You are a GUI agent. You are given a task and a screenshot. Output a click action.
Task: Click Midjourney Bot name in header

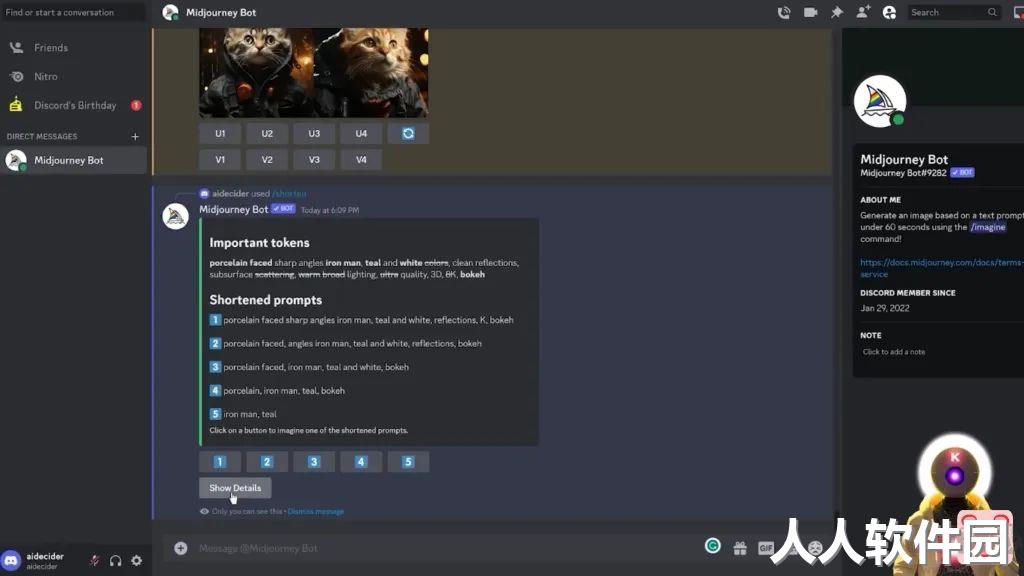click(x=221, y=12)
